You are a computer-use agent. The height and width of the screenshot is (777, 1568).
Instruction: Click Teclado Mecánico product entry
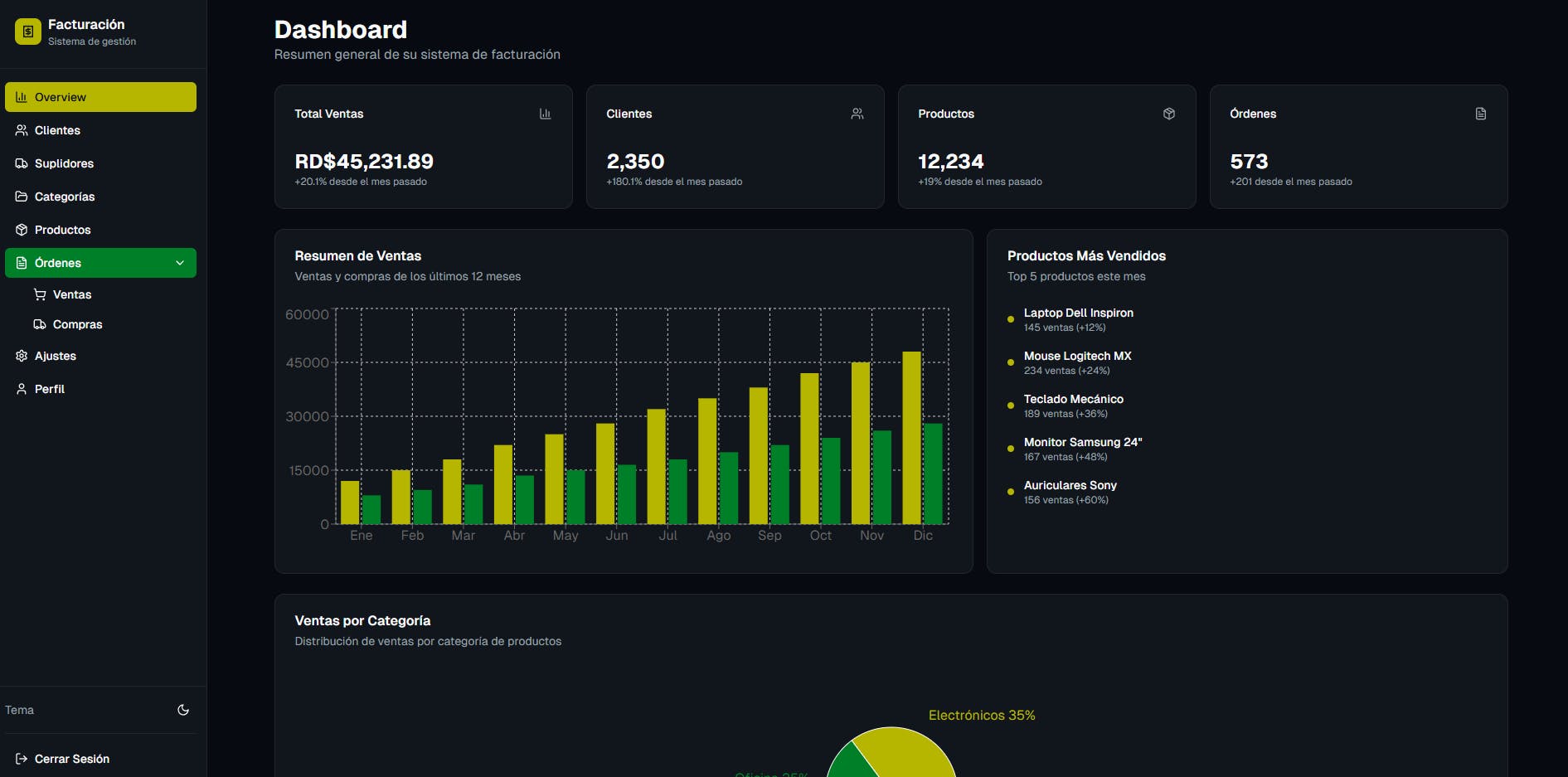(x=1066, y=405)
